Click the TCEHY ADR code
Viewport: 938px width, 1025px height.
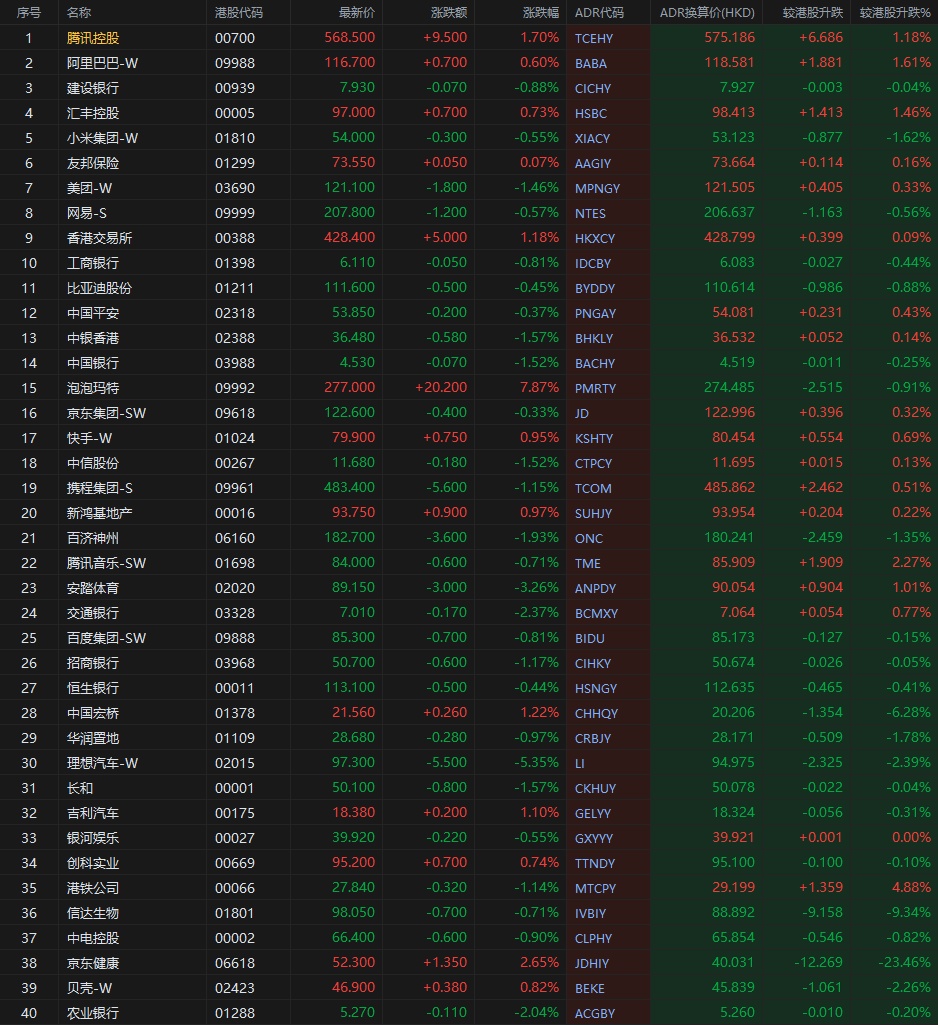[594, 38]
